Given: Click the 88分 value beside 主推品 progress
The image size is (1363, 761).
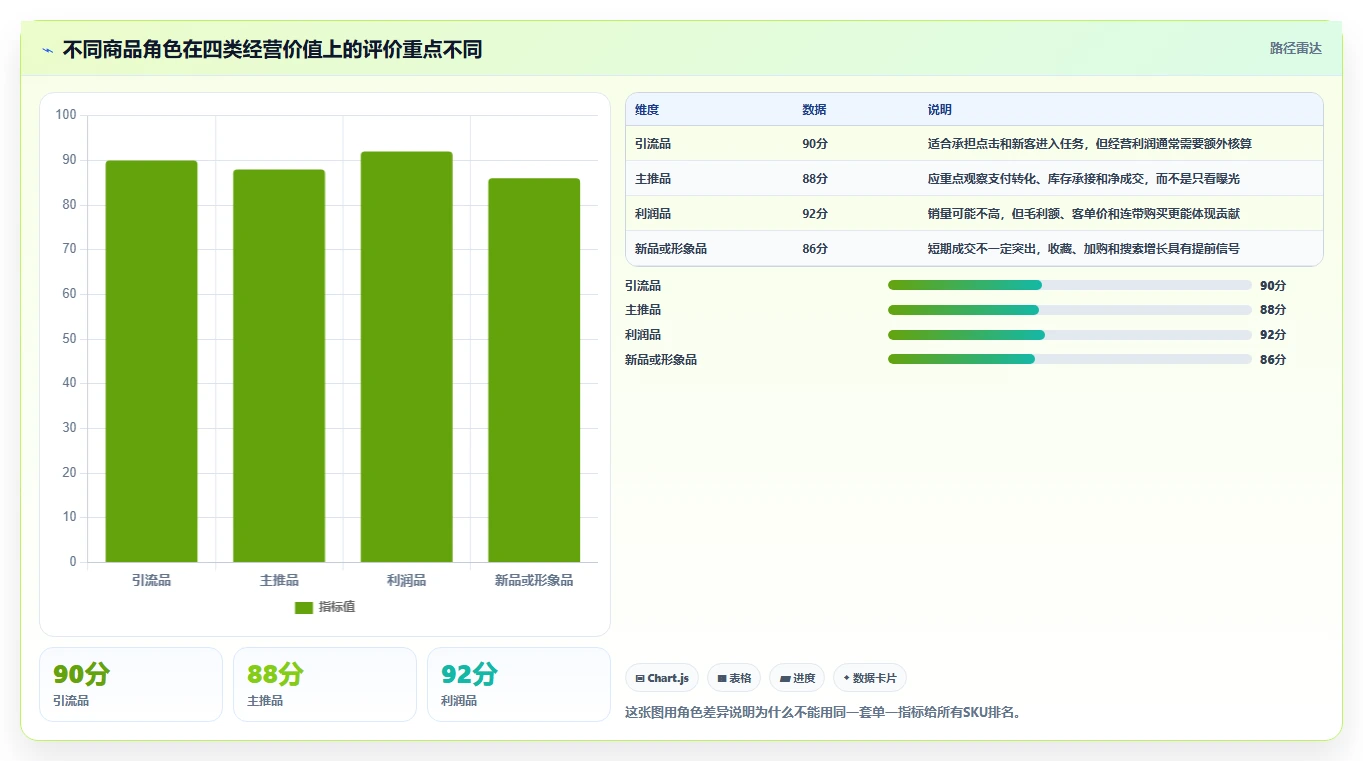Looking at the screenshot, I should [1273, 310].
